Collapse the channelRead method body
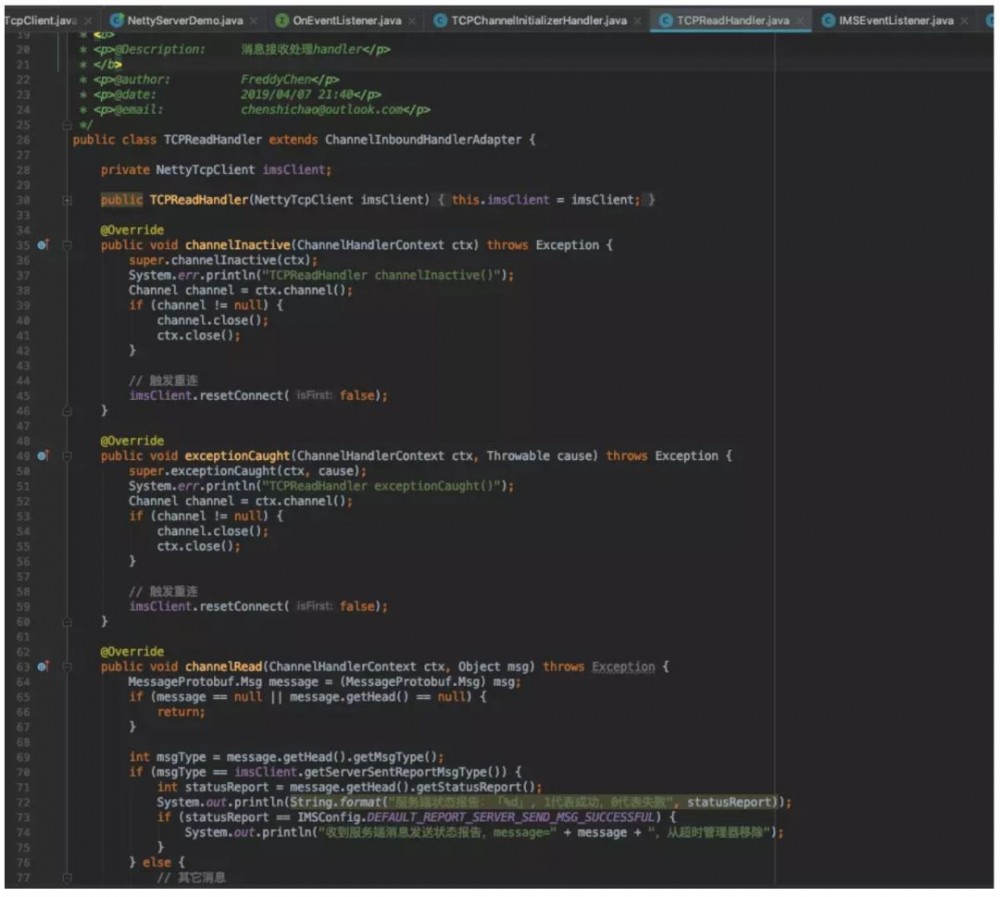 pyautogui.click(x=68, y=666)
